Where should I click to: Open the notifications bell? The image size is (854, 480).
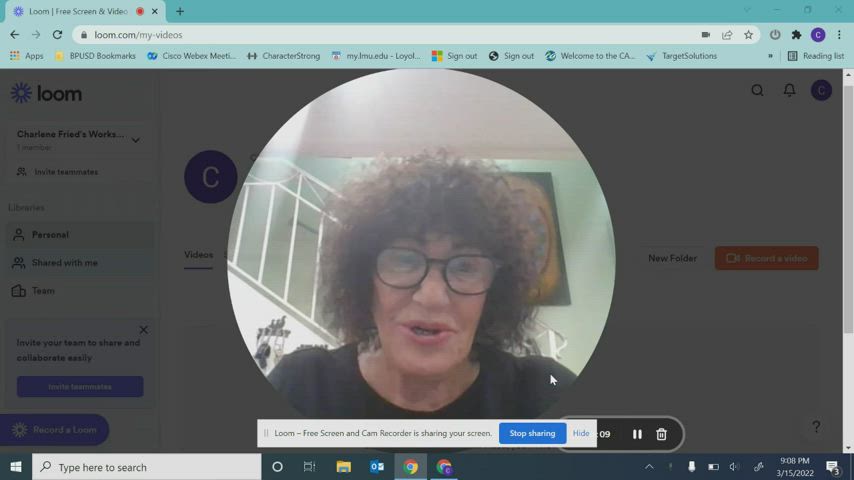789,91
